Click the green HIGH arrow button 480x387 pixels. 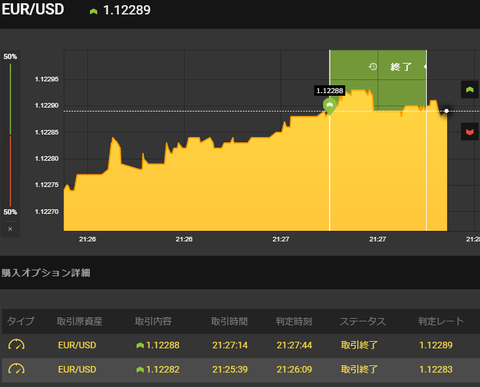point(470,90)
